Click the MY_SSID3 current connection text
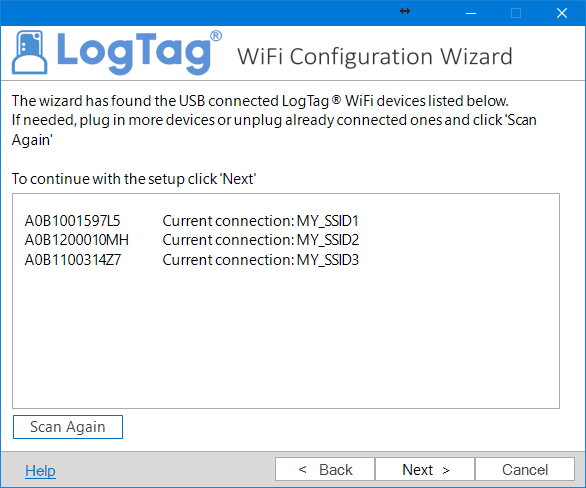This screenshot has width=586, height=488. click(260, 260)
